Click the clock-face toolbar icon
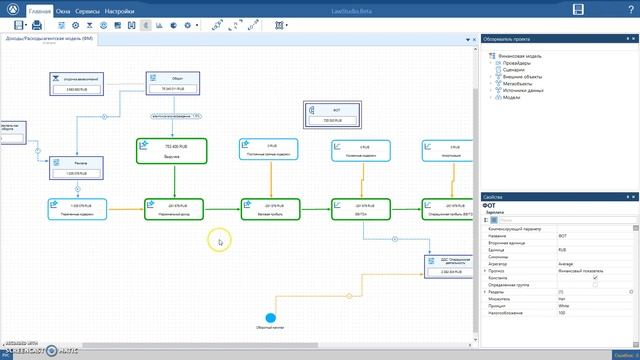Image resolution: width=640 pixels, height=360 pixels. [x=76, y=25]
